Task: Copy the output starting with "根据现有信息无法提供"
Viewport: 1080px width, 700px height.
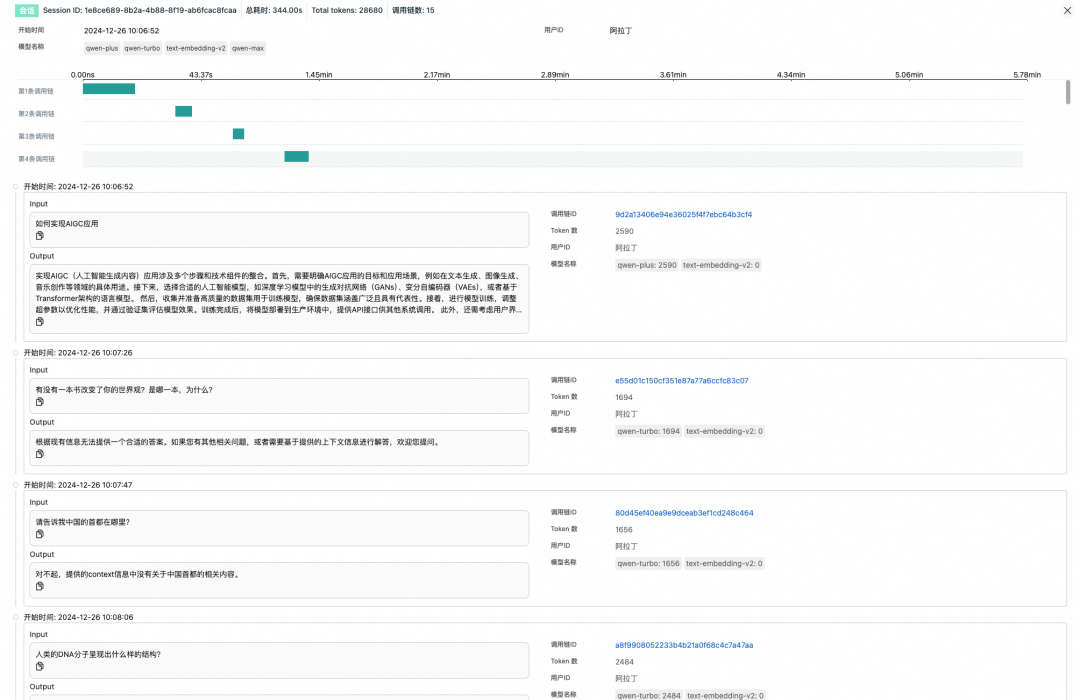Action: (40, 454)
